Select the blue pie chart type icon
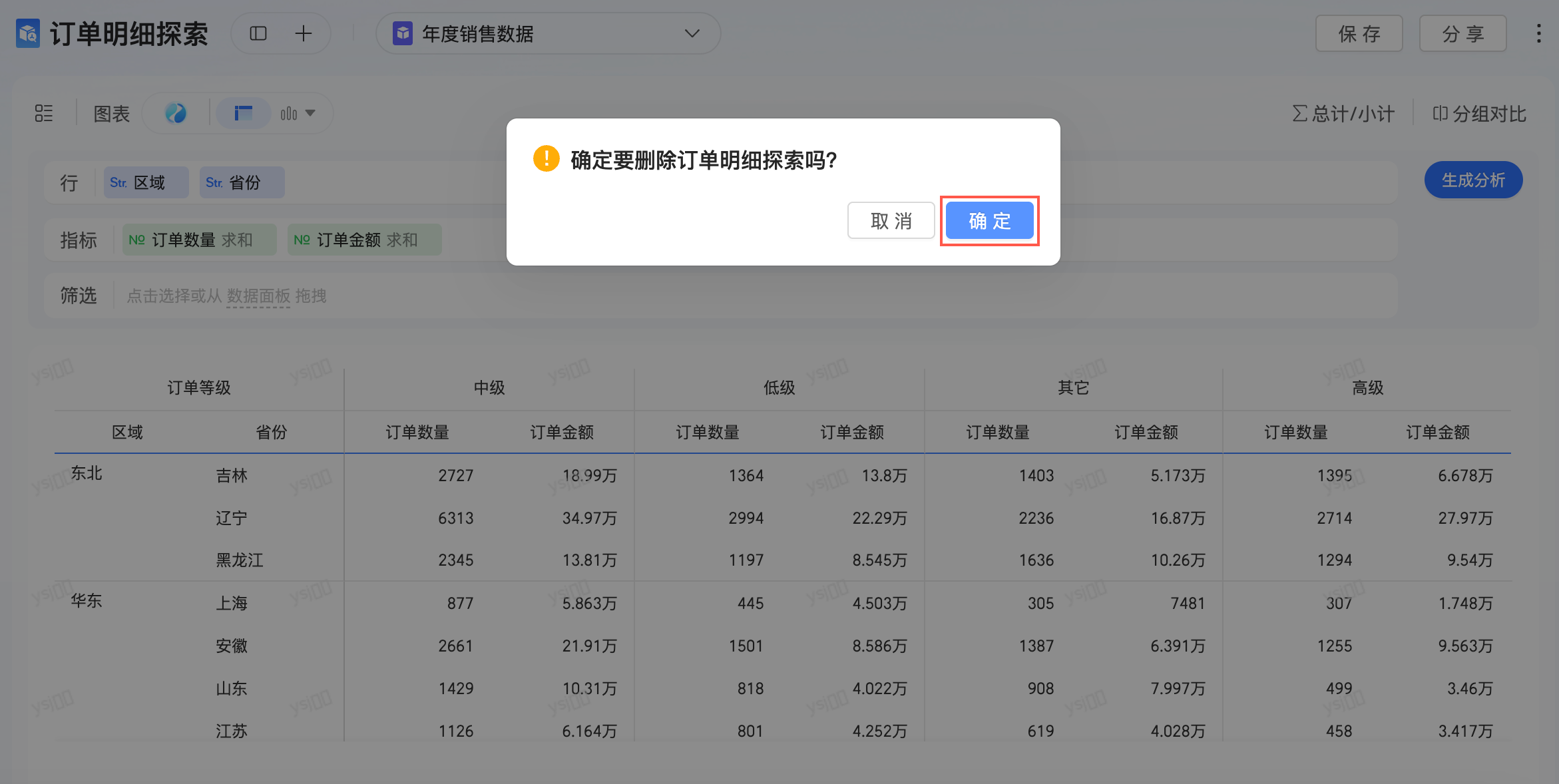 (176, 113)
